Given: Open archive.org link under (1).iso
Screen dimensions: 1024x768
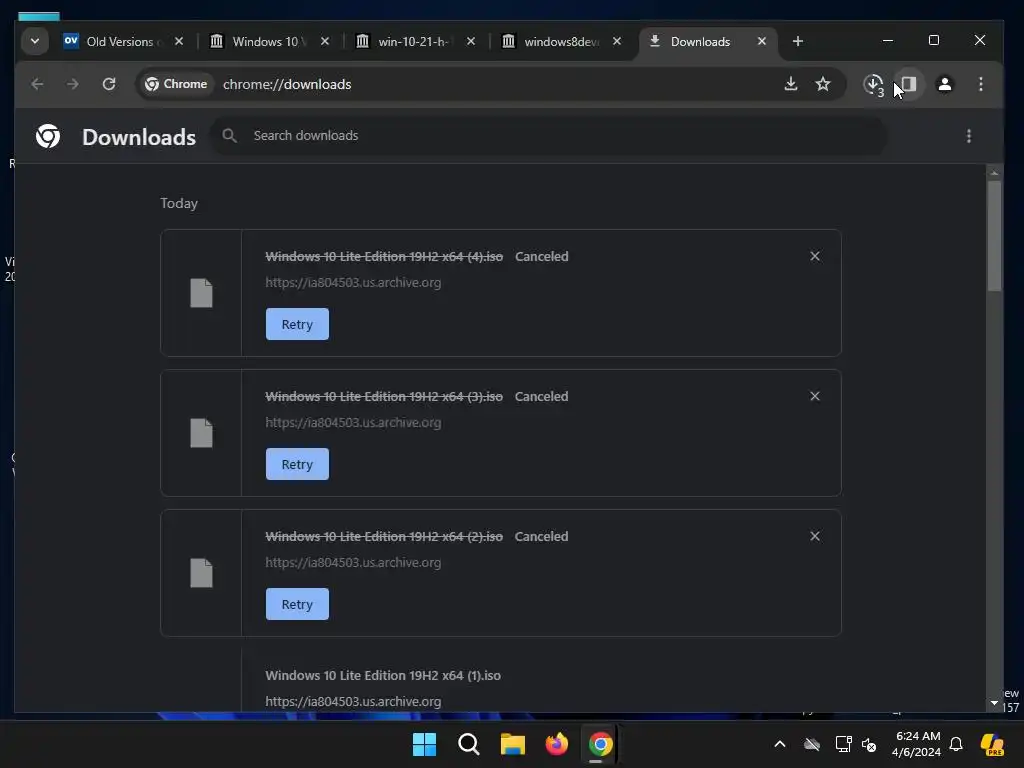Looking at the screenshot, I should 353,701.
